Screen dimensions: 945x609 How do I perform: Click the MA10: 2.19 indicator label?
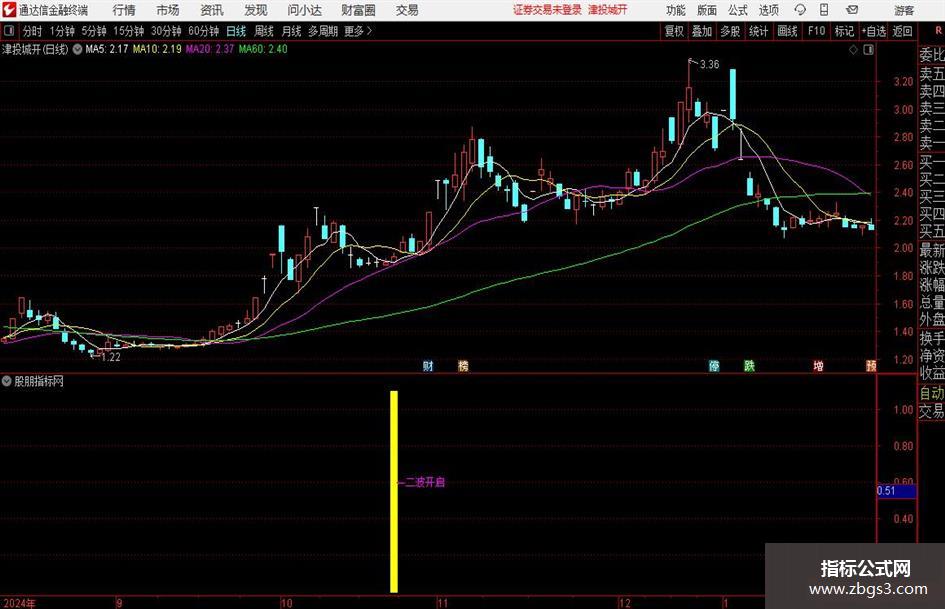(x=157, y=49)
